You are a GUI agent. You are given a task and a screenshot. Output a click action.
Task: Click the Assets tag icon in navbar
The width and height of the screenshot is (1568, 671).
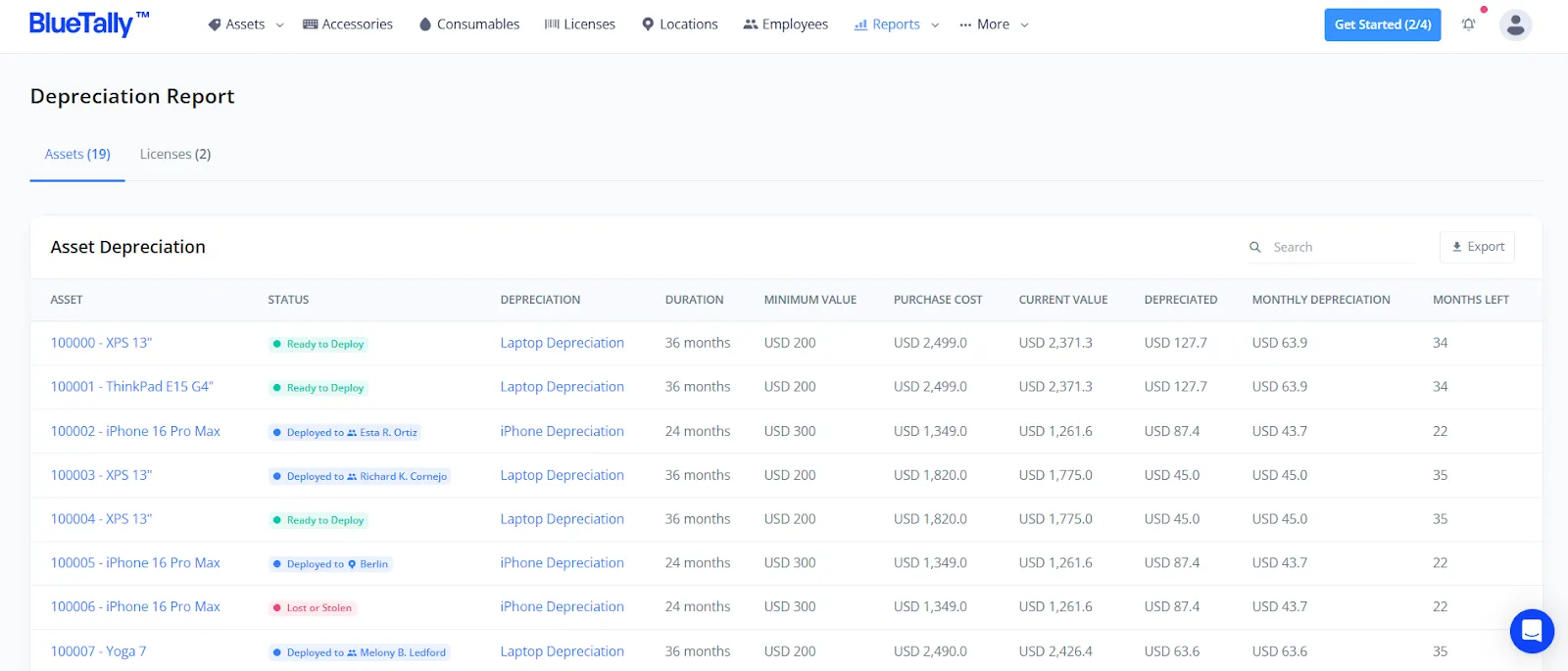[x=215, y=24]
